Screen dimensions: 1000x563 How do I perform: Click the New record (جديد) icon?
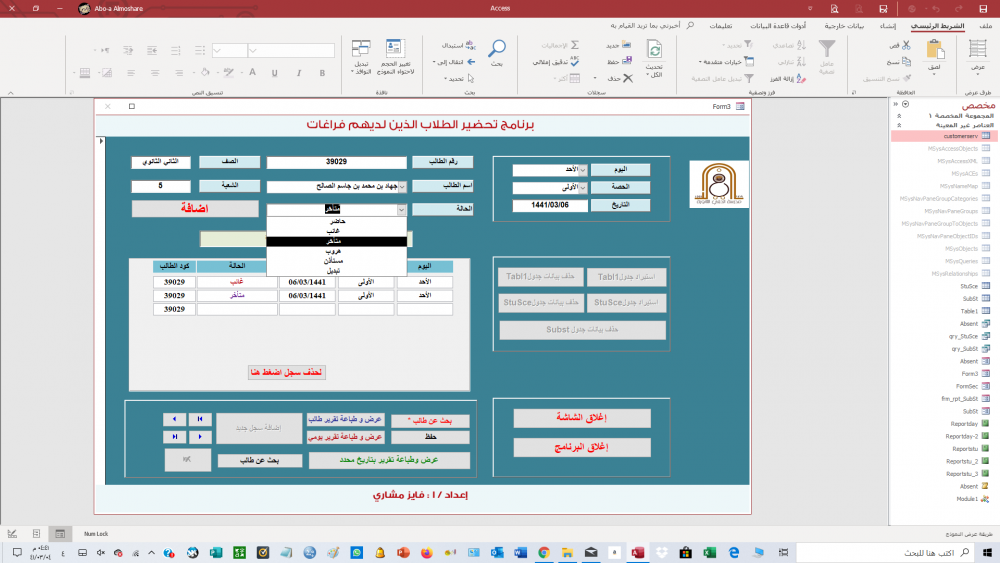point(626,45)
